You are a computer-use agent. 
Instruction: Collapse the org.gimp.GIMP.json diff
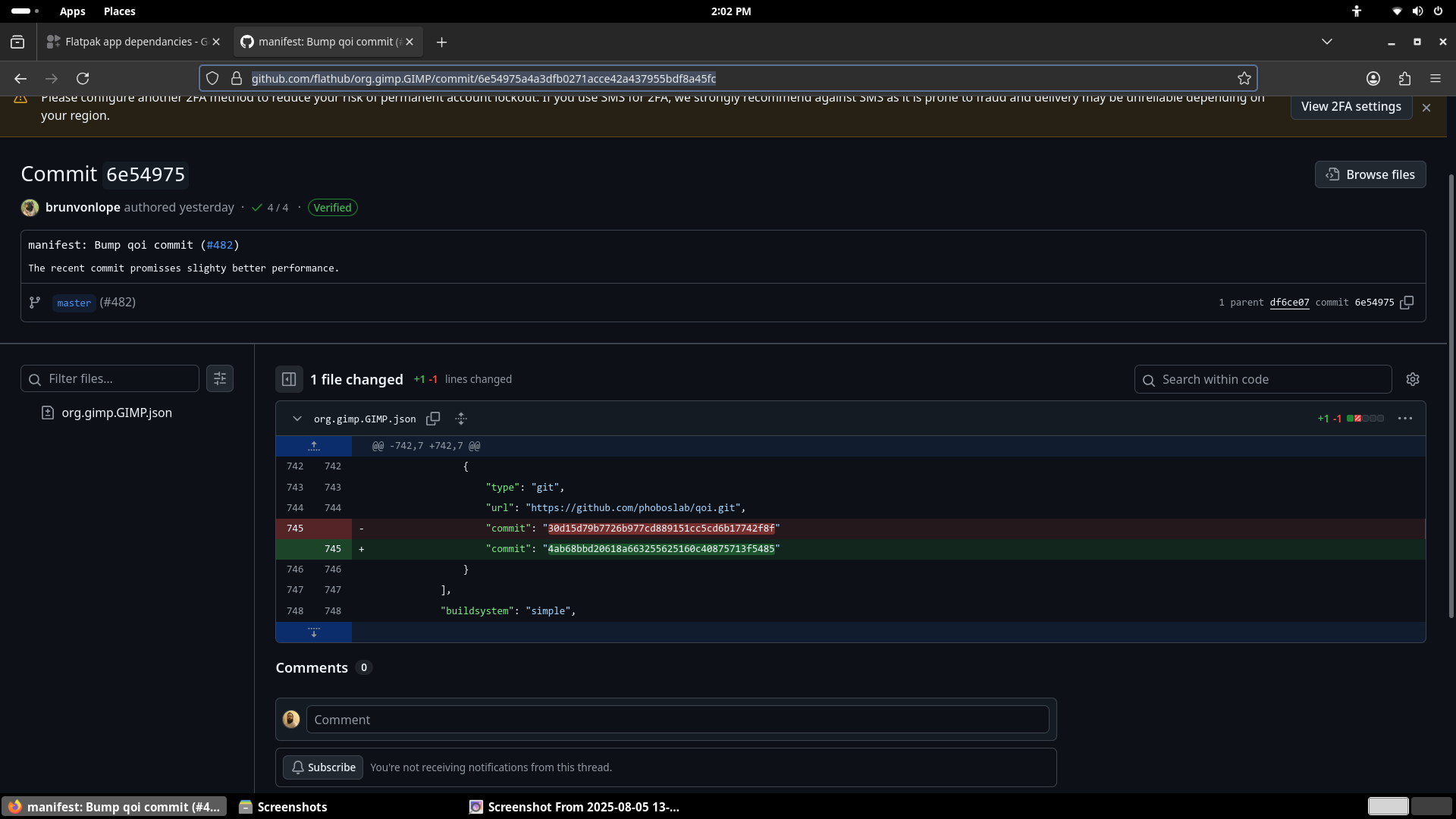[297, 419]
